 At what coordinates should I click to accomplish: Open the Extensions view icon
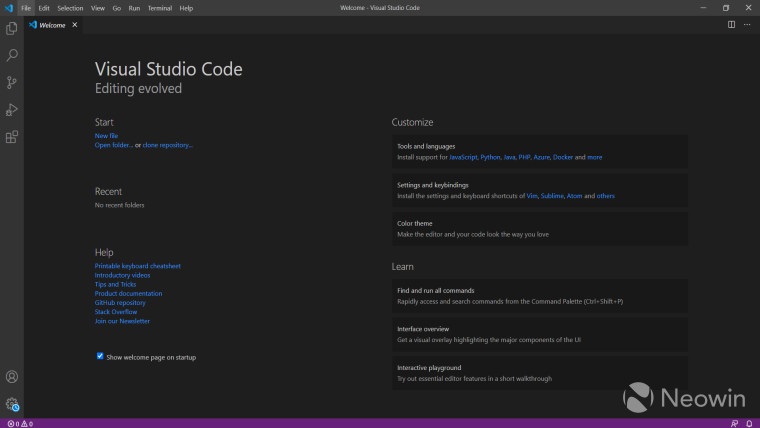pos(12,137)
